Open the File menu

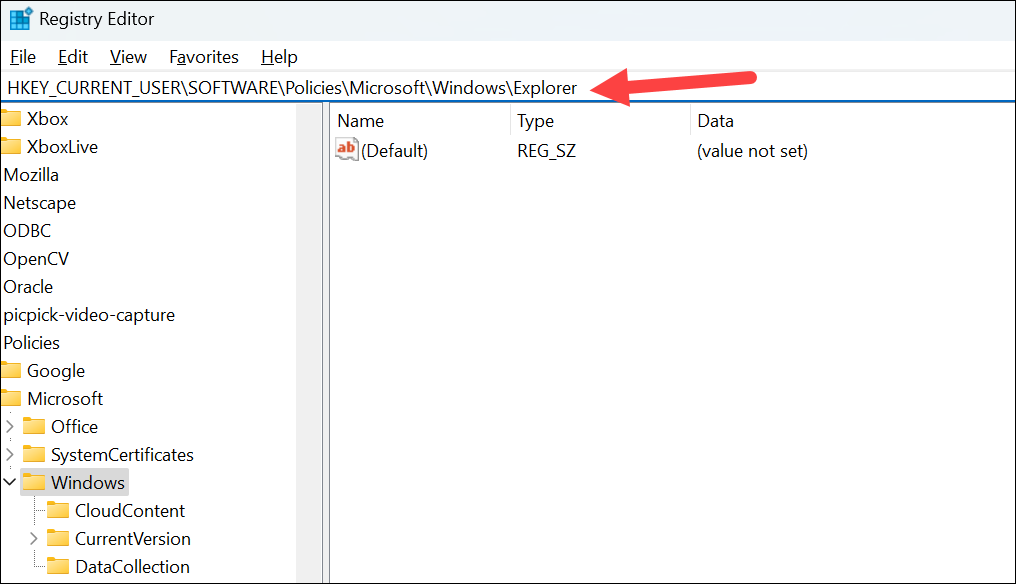[23, 57]
